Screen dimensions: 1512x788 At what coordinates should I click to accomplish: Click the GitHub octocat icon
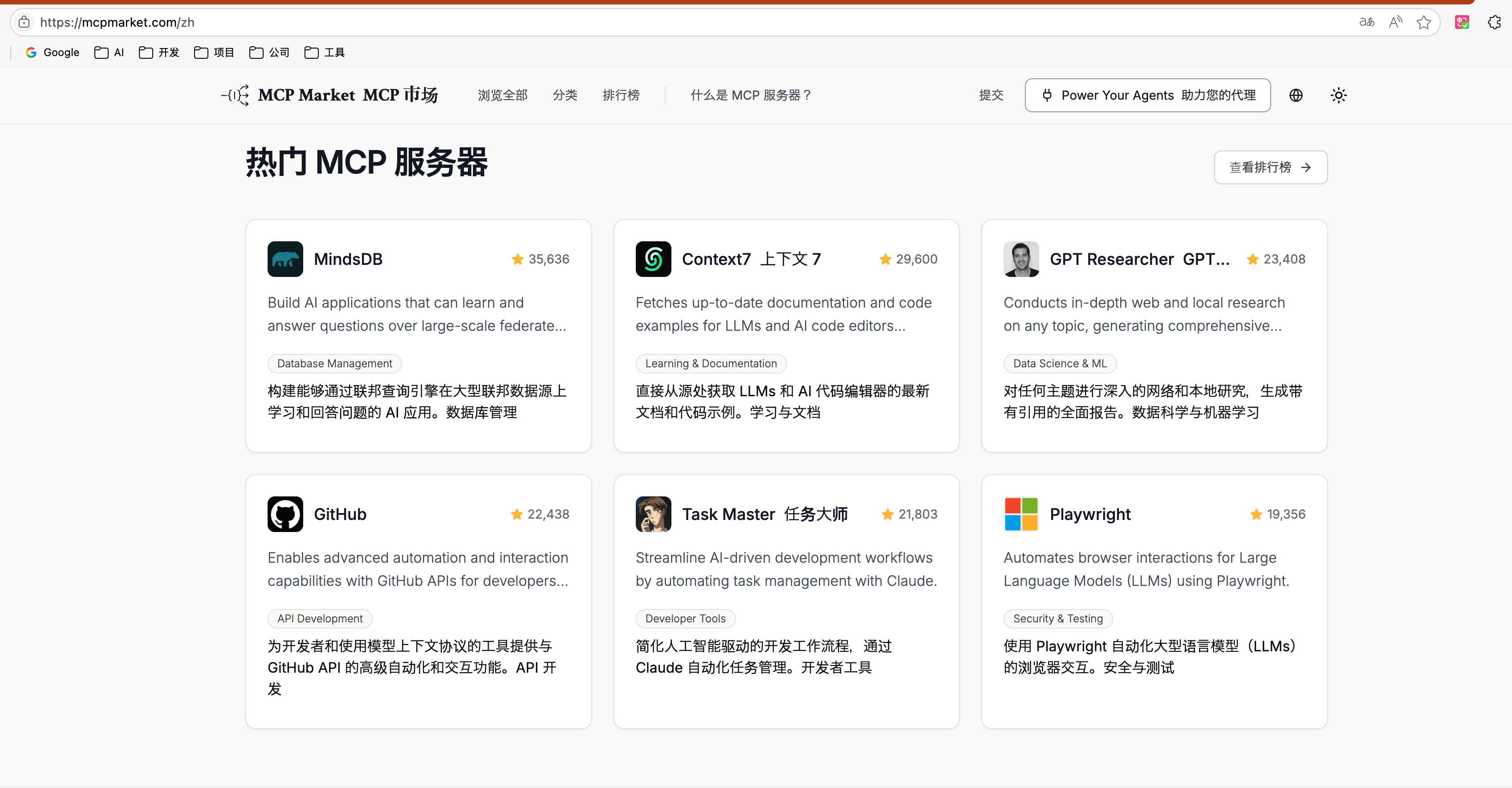(x=285, y=514)
